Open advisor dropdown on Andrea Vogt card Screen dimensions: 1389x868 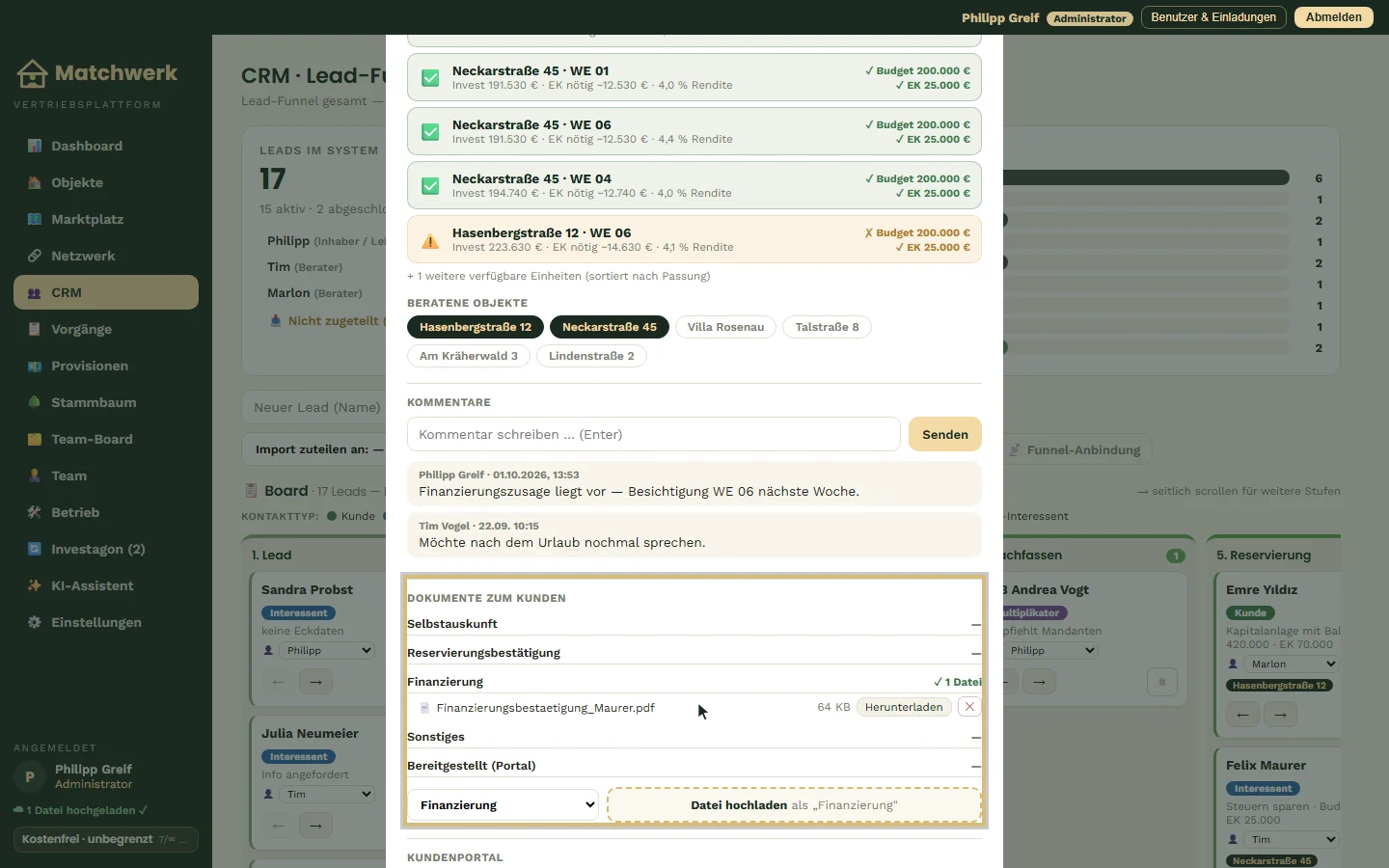coord(1051,651)
